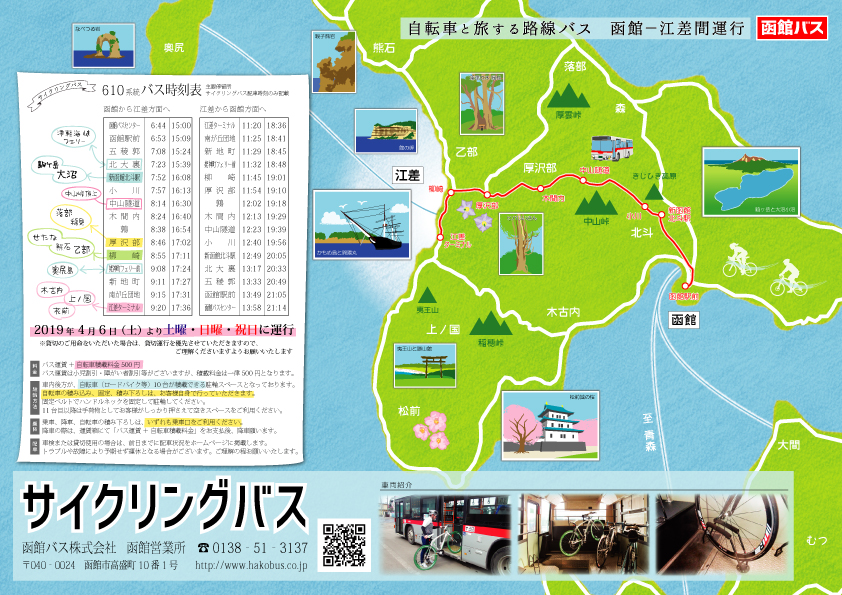Click the arch rock illustration near 奥尻

104,46
